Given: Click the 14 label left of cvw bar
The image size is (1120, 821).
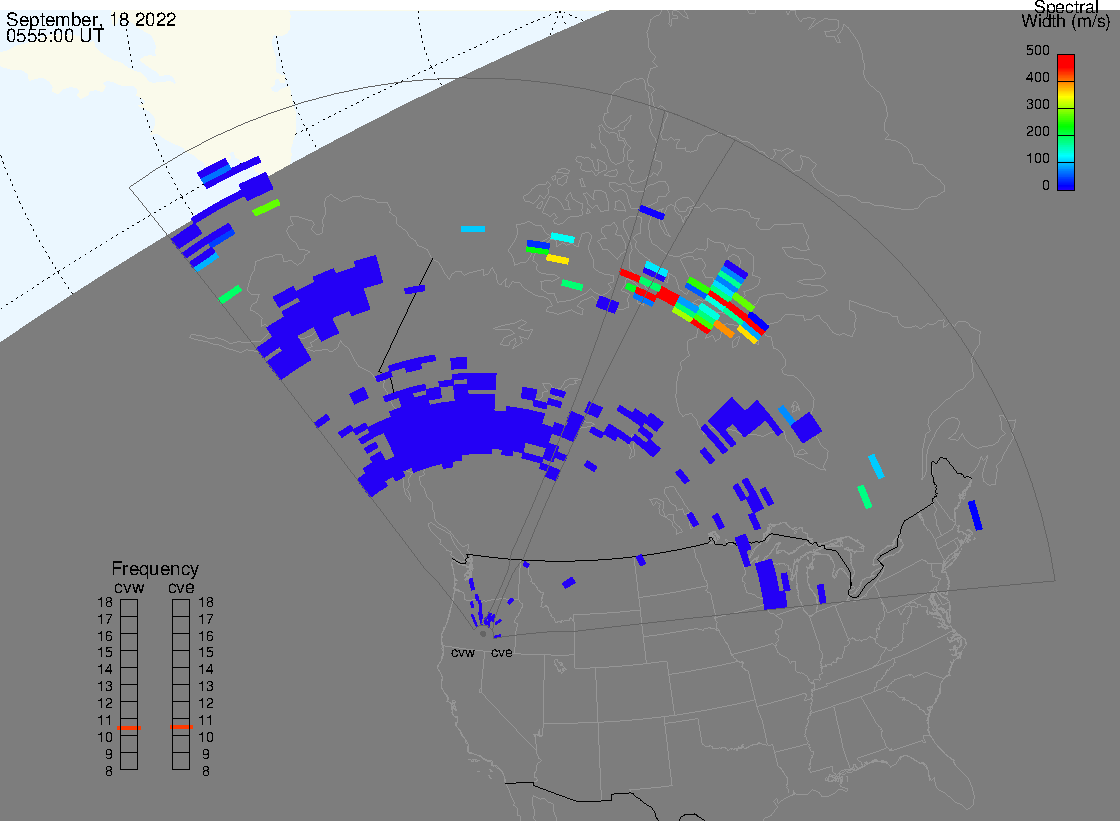Looking at the screenshot, I should 105,670.
